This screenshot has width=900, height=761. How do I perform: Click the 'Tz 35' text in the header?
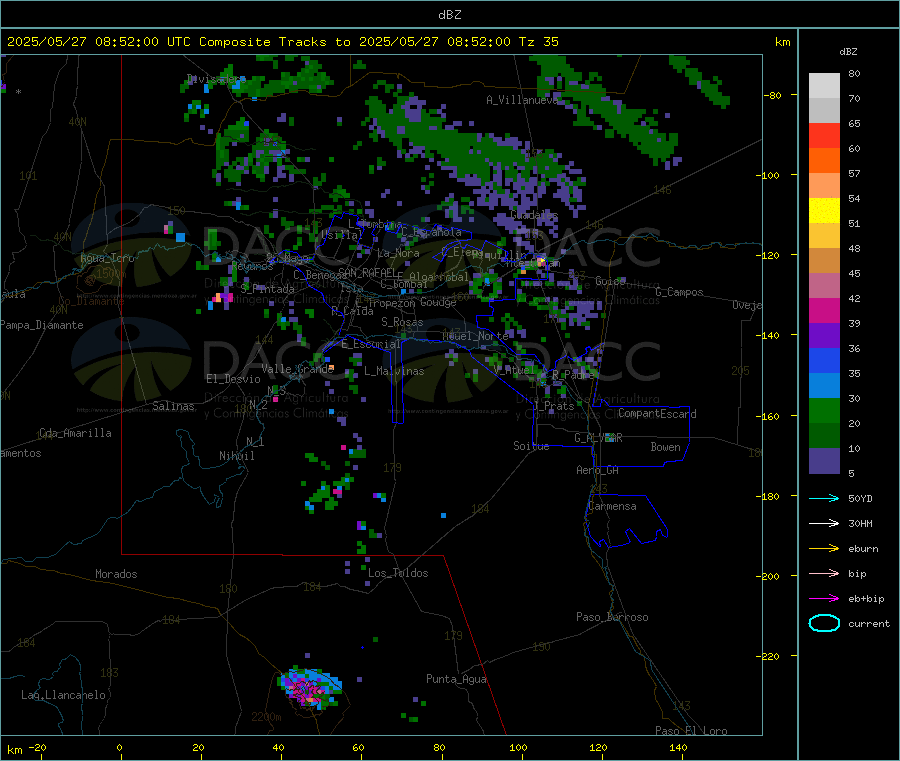click(538, 42)
